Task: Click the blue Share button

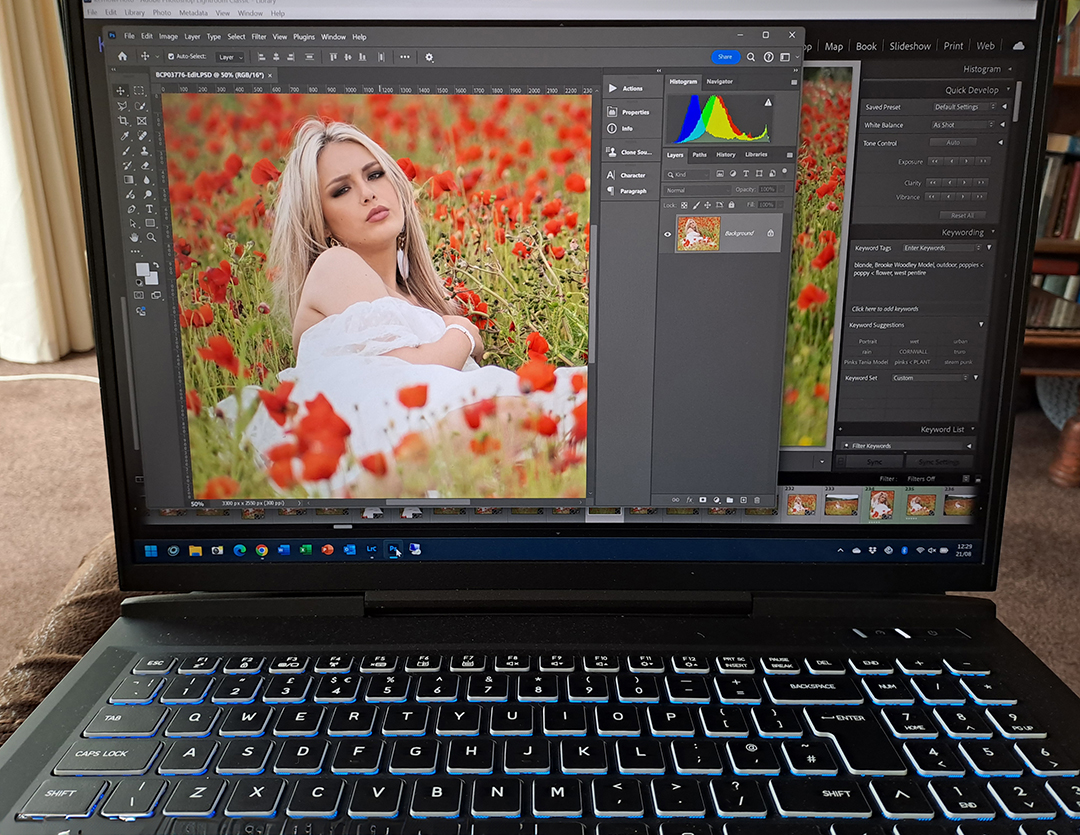Action: coord(725,56)
